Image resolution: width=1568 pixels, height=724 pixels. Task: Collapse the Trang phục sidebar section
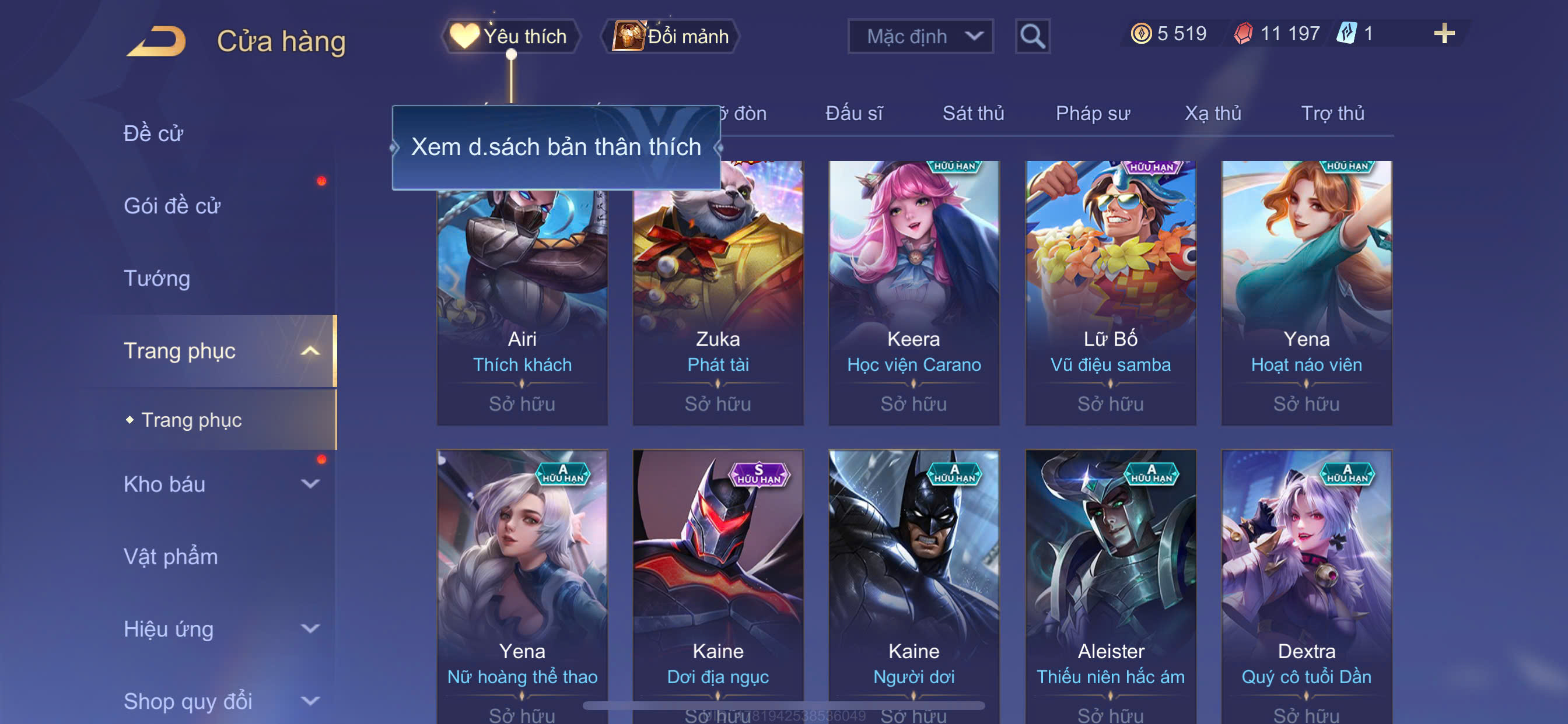pyautogui.click(x=310, y=350)
